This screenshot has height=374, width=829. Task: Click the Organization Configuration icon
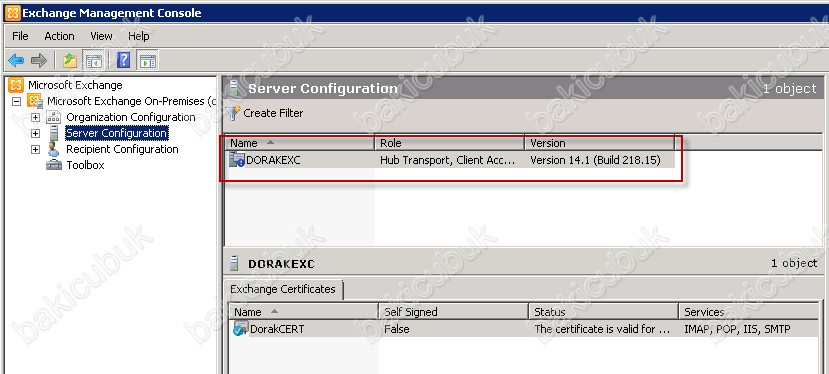point(53,117)
